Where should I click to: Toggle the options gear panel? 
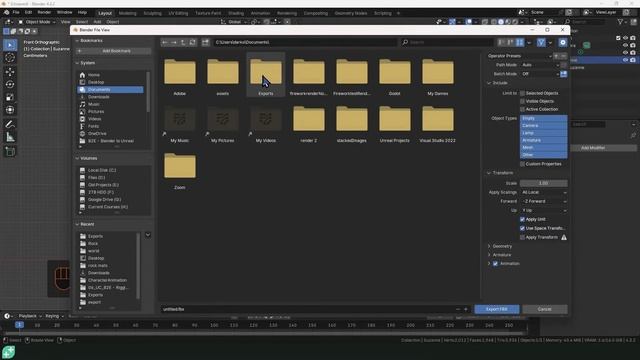[563, 42]
